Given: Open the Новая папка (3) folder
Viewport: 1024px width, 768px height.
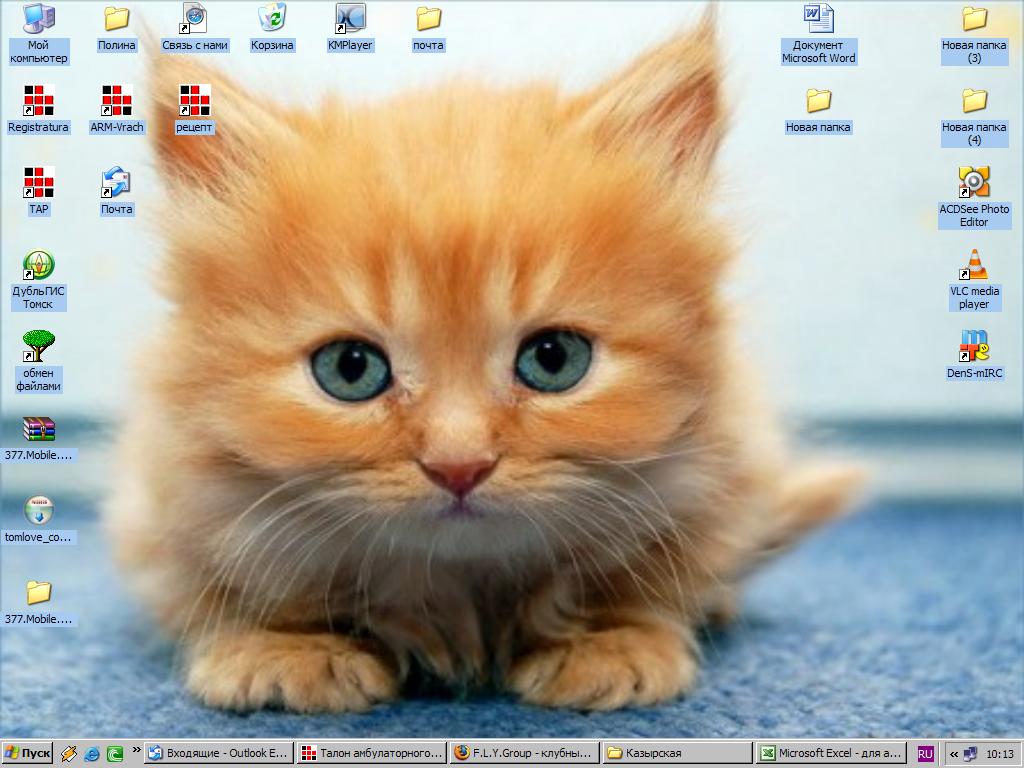Looking at the screenshot, I should (974, 34).
